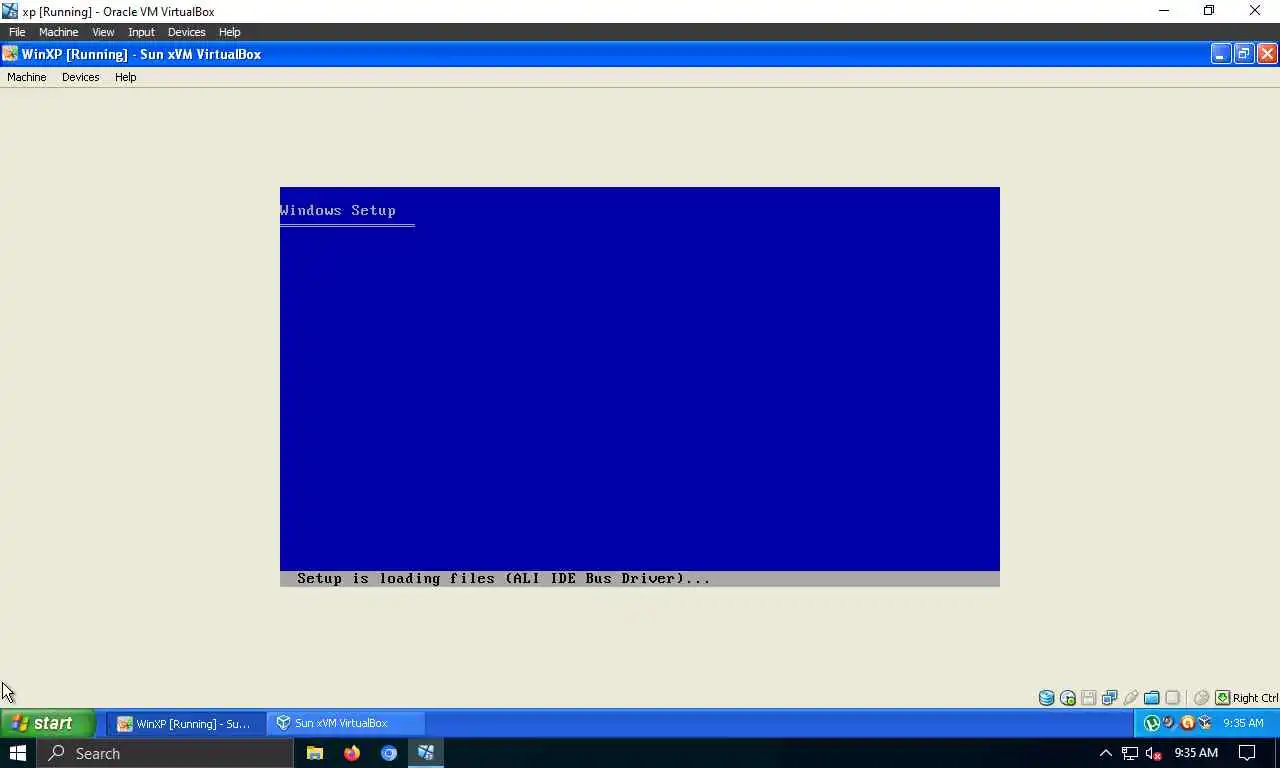Click the hard disk activity status icon
This screenshot has width=1280, height=768.
point(1046,698)
